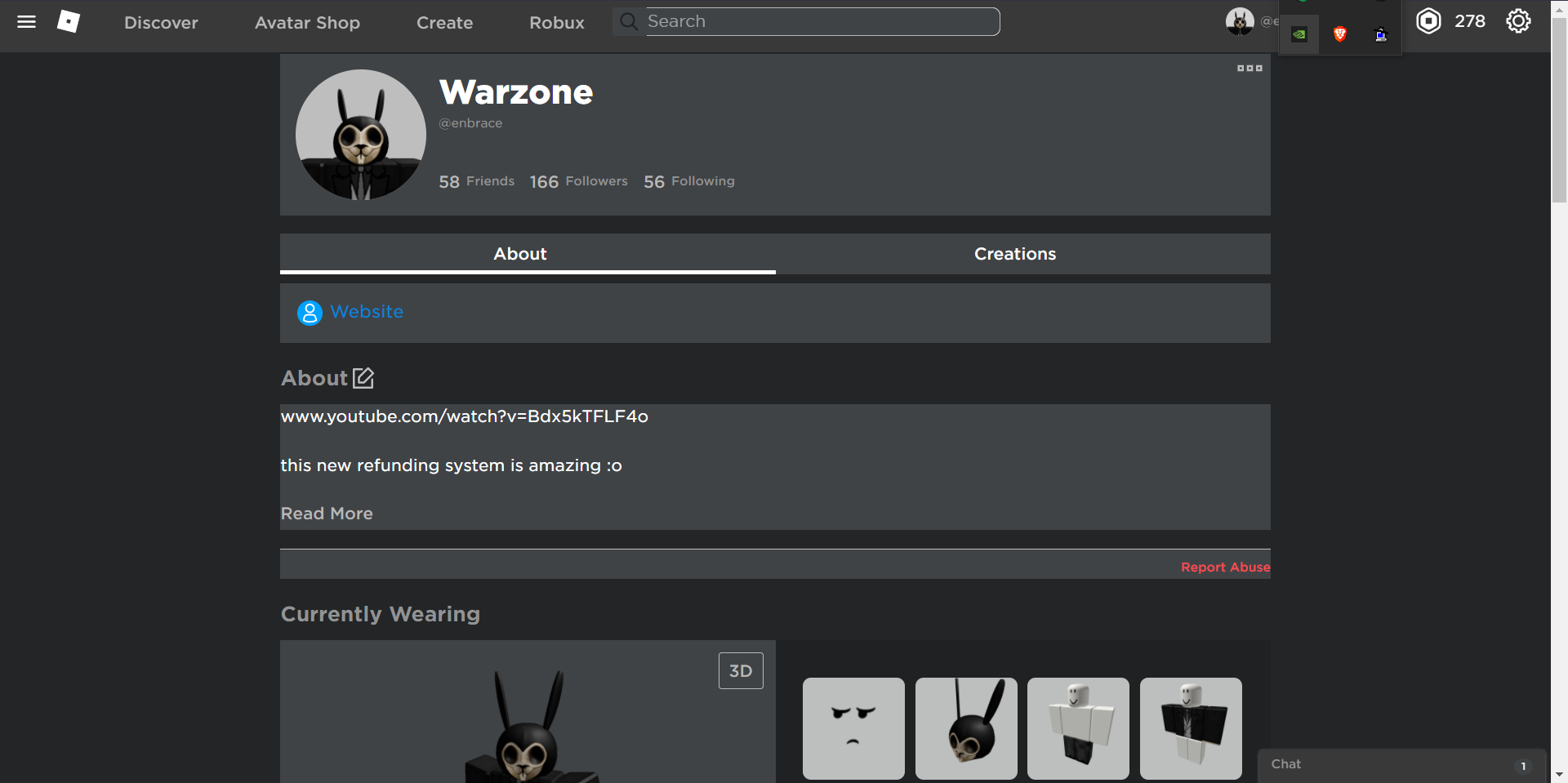
Task: Click the Roblox logo
Action: [69, 21]
